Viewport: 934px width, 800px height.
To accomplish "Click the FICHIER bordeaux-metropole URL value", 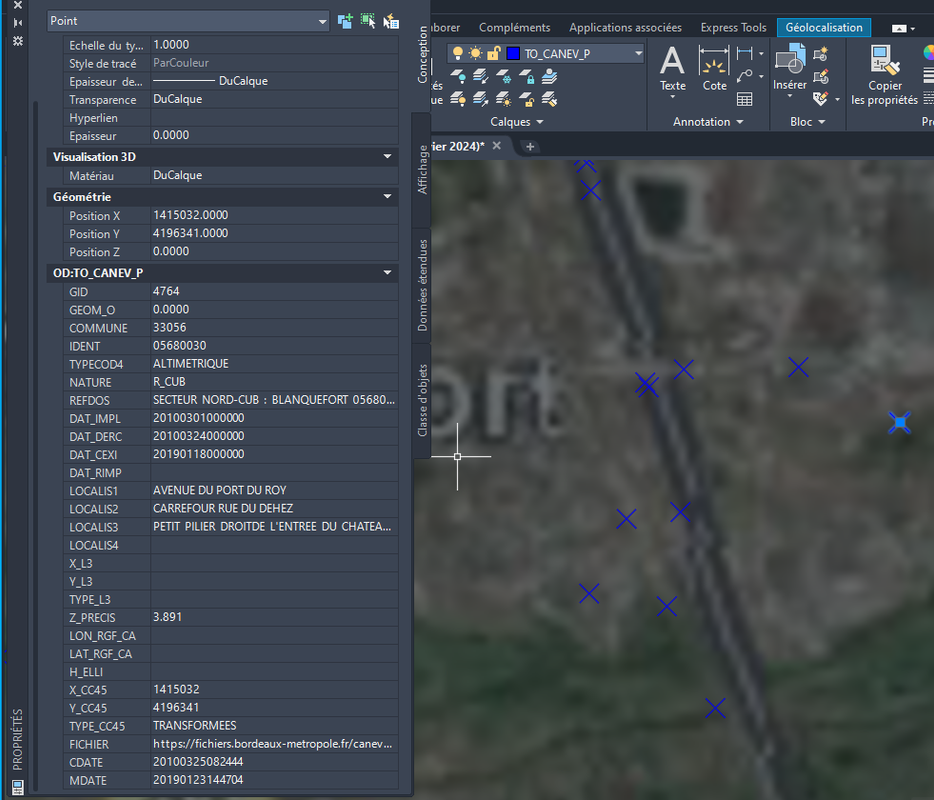I will pyautogui.click(x=274, y=744).
